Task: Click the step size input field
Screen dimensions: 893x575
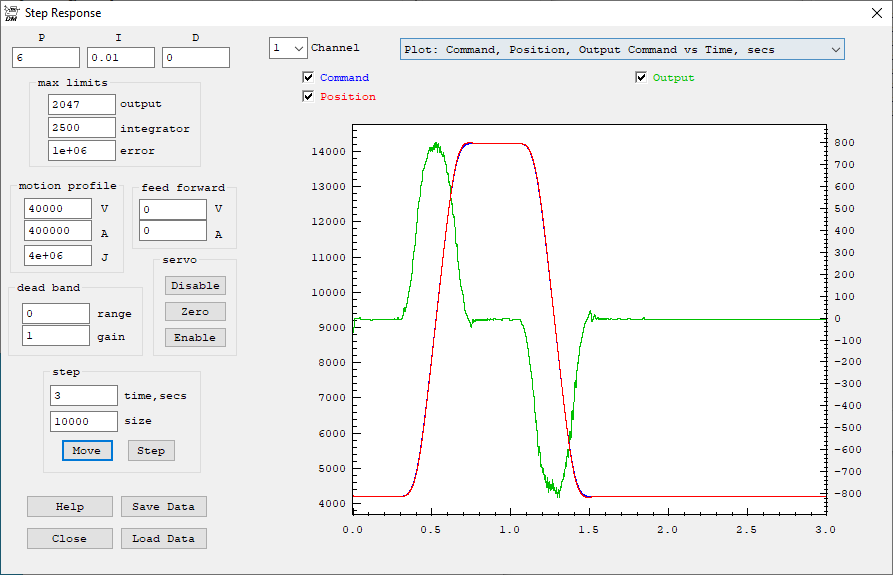Action: (x=83, y=421)
